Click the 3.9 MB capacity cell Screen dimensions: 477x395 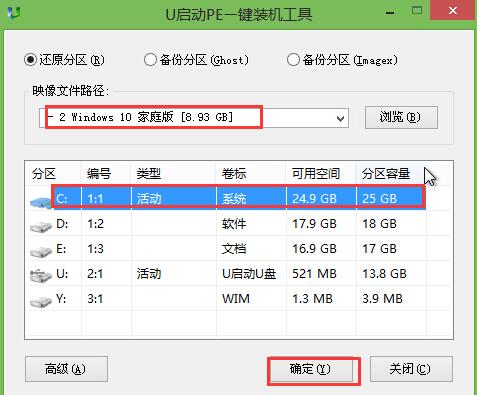[x=382, y=299]
